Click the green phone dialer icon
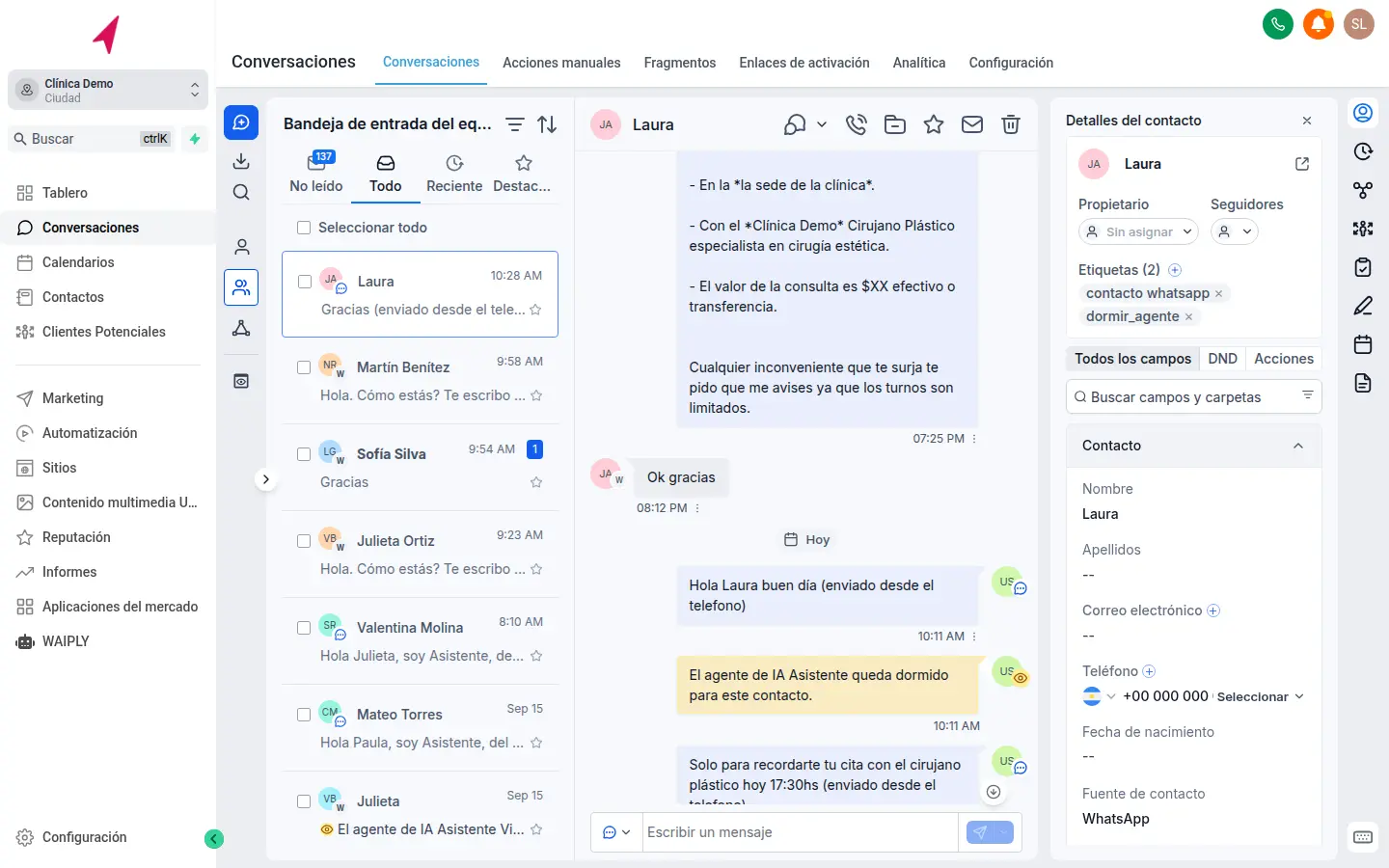This screenshot has height=868, width=1389. point(1278,24)
